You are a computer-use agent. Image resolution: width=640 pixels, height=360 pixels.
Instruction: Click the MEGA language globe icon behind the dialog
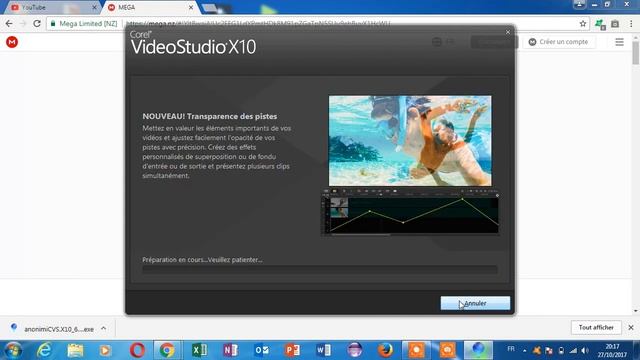click(437, 42)
